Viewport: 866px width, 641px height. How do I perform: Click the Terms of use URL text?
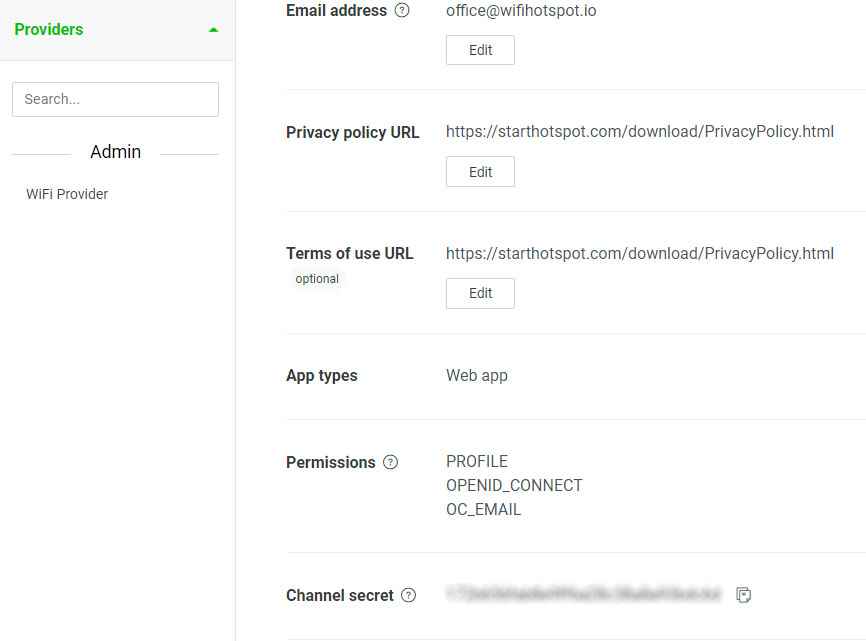(x=640, y=253)
